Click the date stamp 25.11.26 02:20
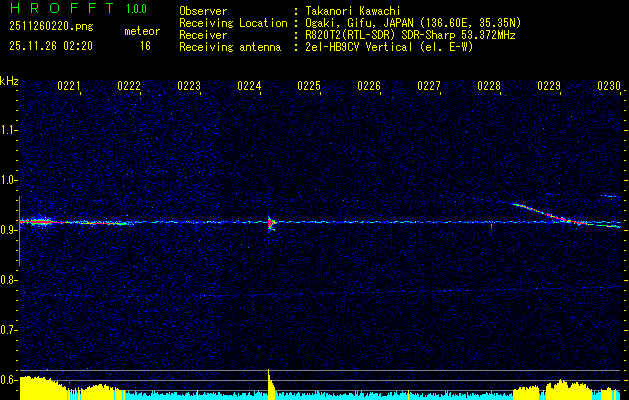This screenshot has width=629, height=400. [51, 46]
